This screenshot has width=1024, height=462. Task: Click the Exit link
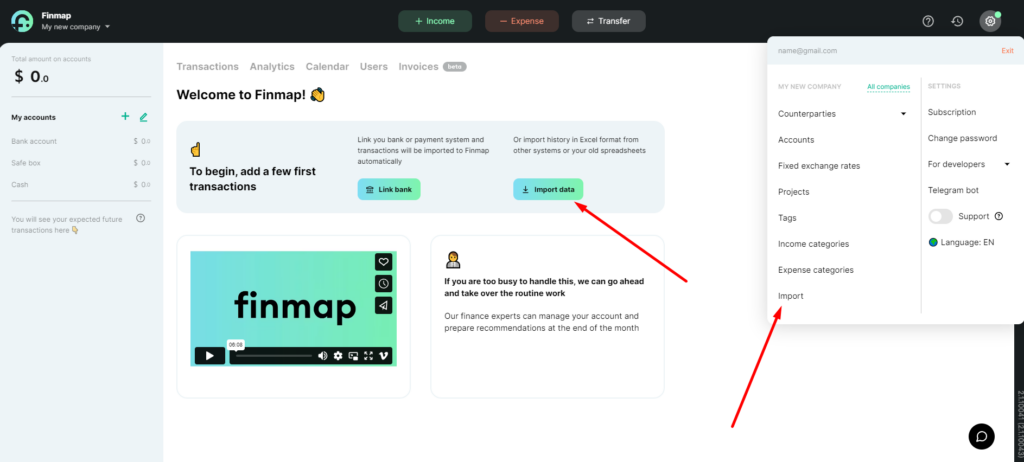click(1007, 50)
